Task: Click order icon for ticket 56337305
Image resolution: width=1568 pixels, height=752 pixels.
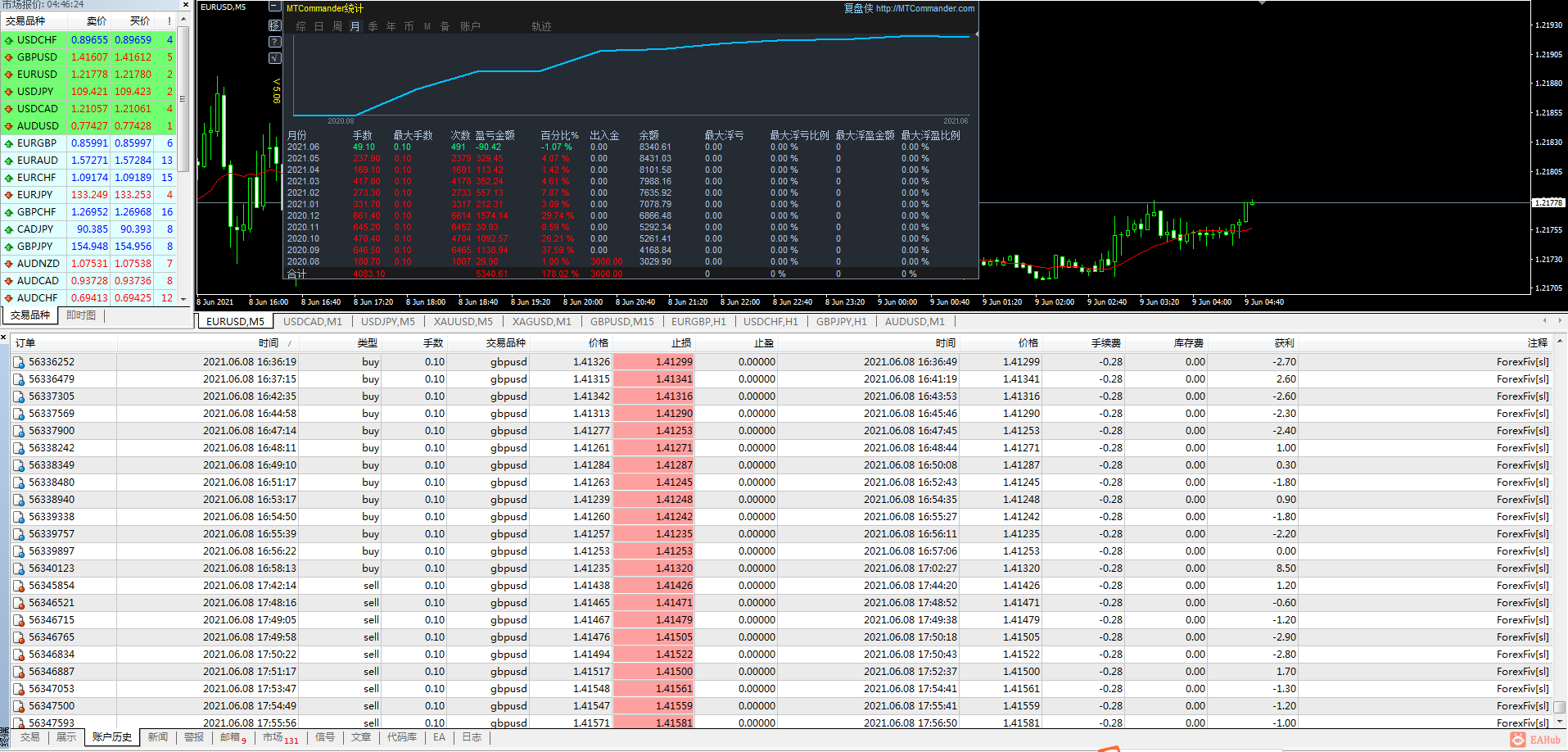Action: click(x=19, y=396)
